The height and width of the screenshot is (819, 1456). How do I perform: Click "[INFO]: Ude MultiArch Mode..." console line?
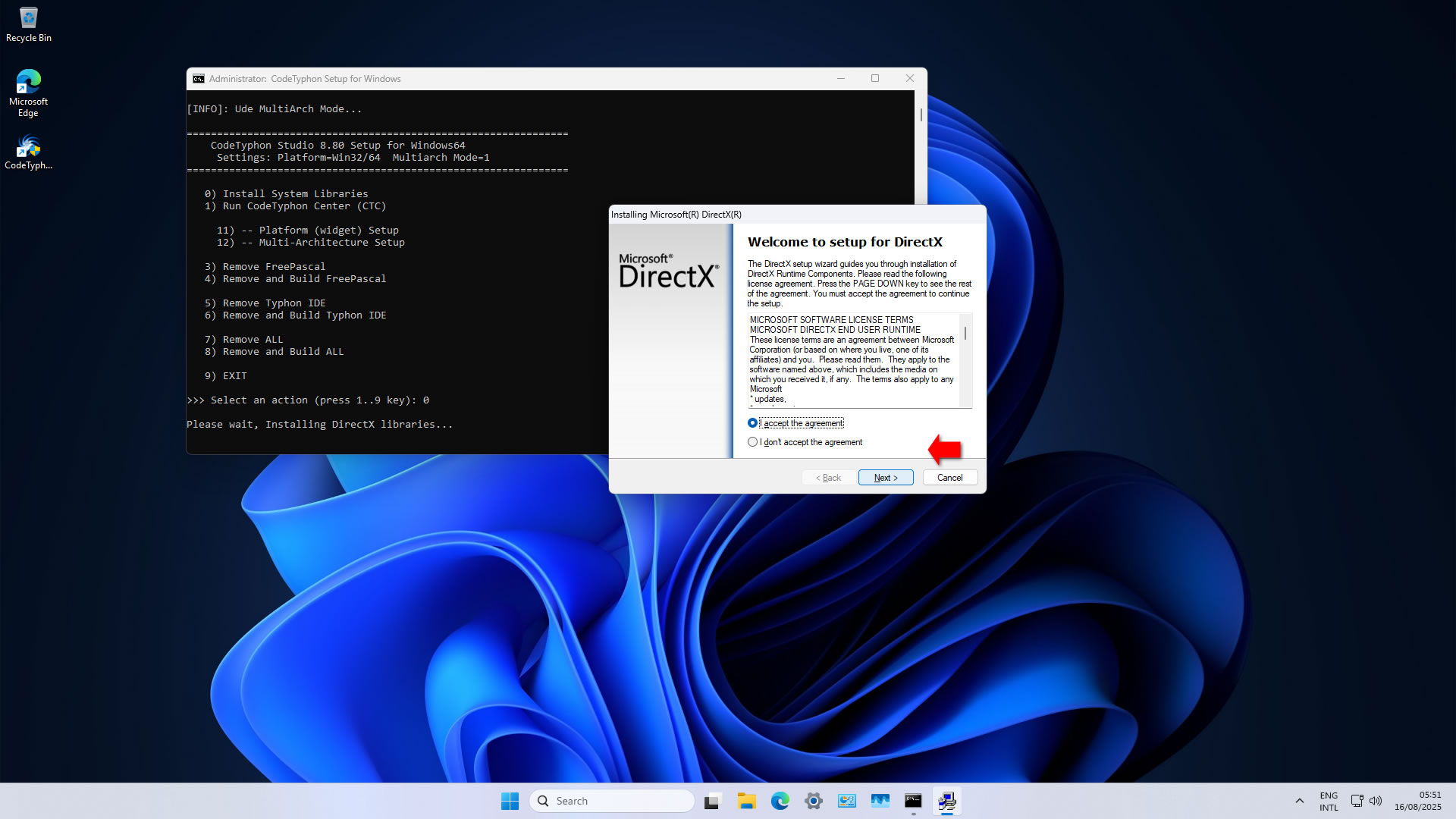(274, 109)
